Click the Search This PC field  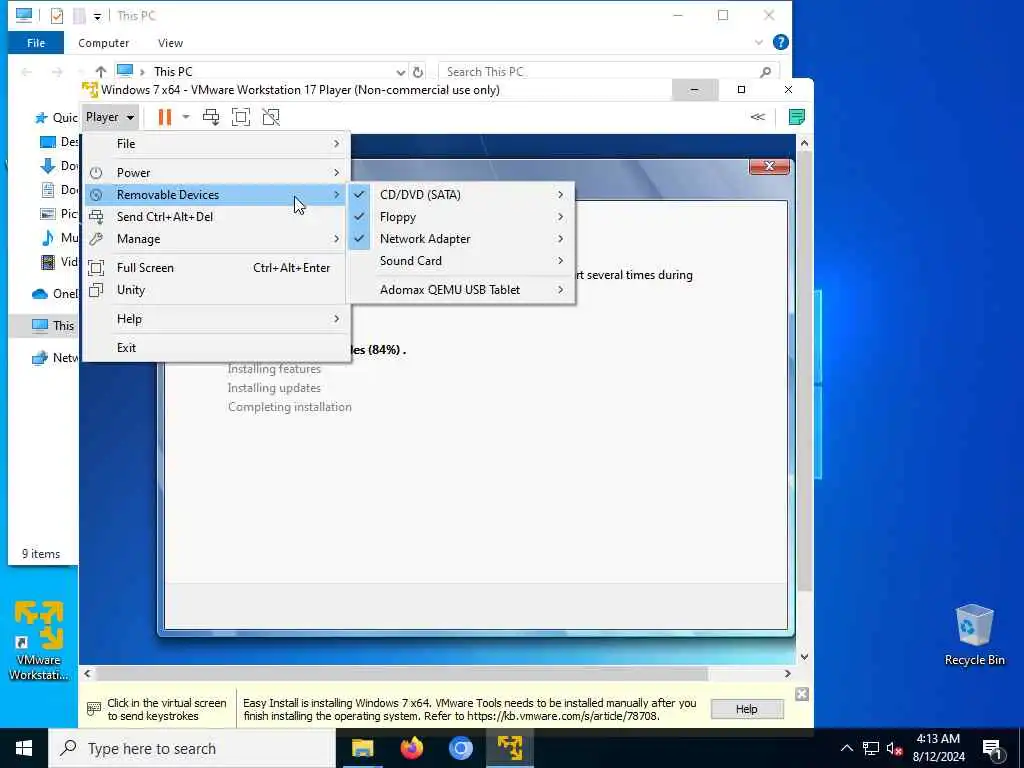point(609,72)
